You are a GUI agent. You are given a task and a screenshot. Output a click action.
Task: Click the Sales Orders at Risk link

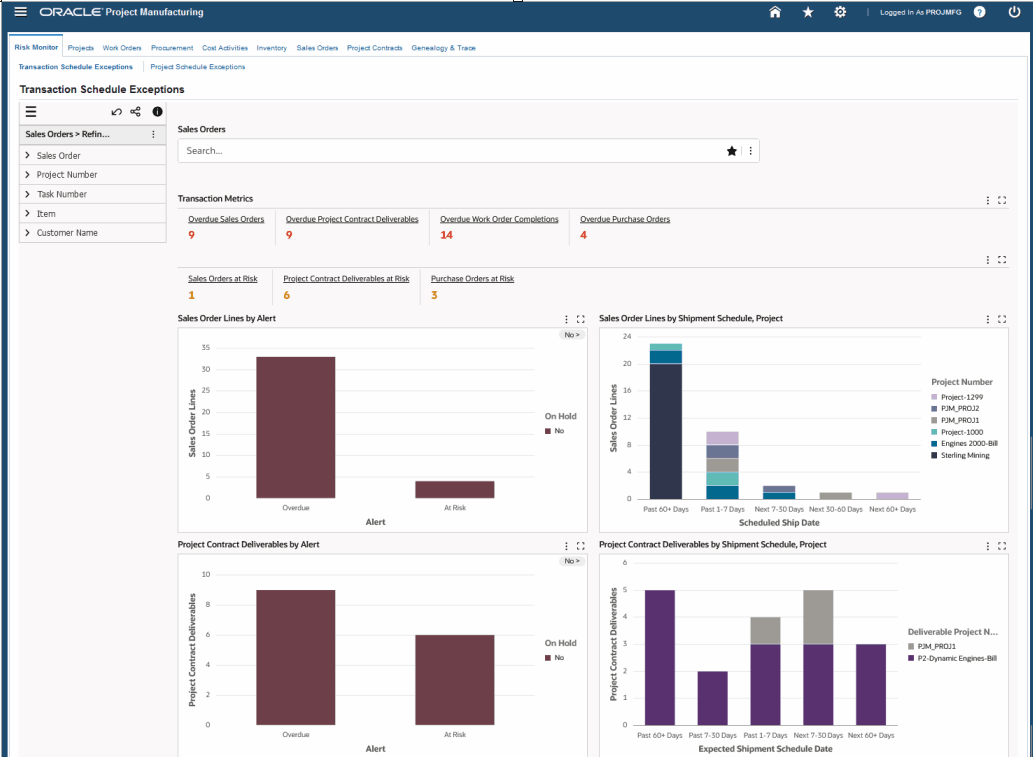[x=223, y=279]
